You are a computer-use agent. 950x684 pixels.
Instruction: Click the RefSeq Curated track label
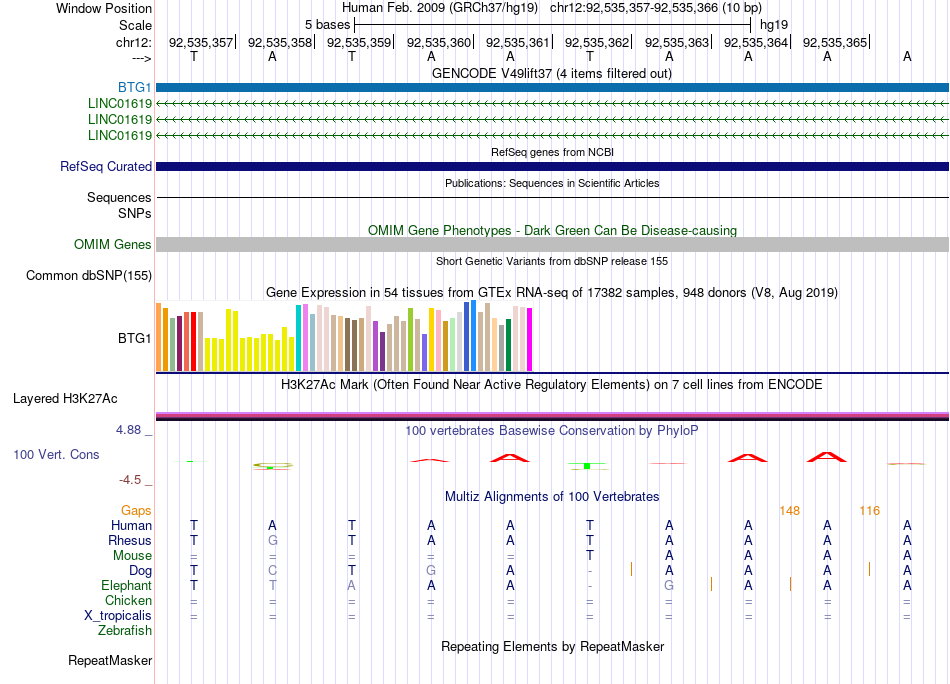tap(105, 166)
